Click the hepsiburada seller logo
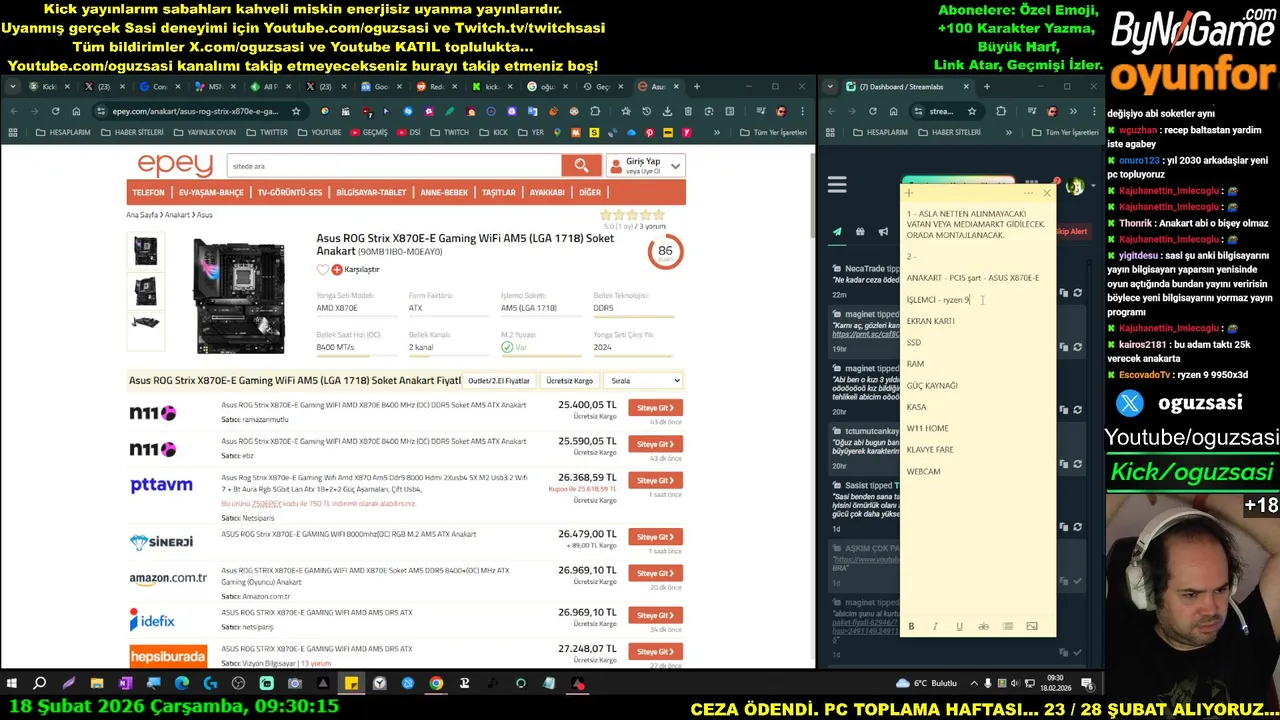1280x720 pixels. coord(168,657)
